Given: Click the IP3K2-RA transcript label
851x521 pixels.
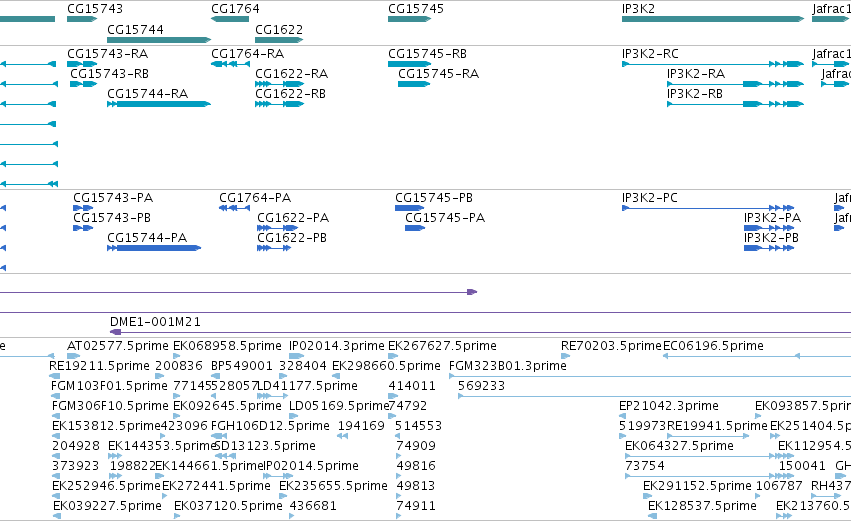Looking at the screenshot, I should point(696,74).
